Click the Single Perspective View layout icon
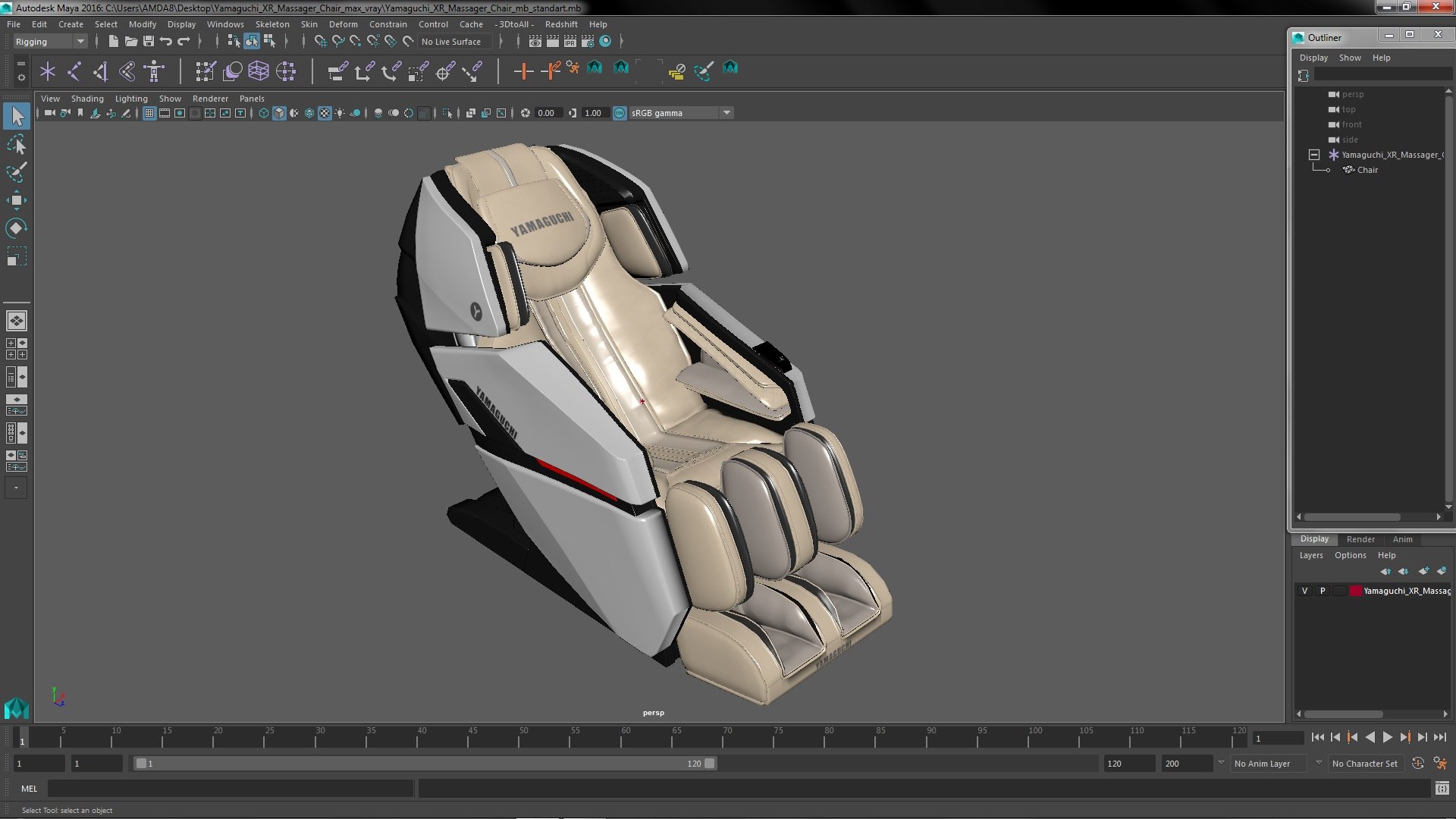Screen dimensions: 1456x819 tap(16, 321)
